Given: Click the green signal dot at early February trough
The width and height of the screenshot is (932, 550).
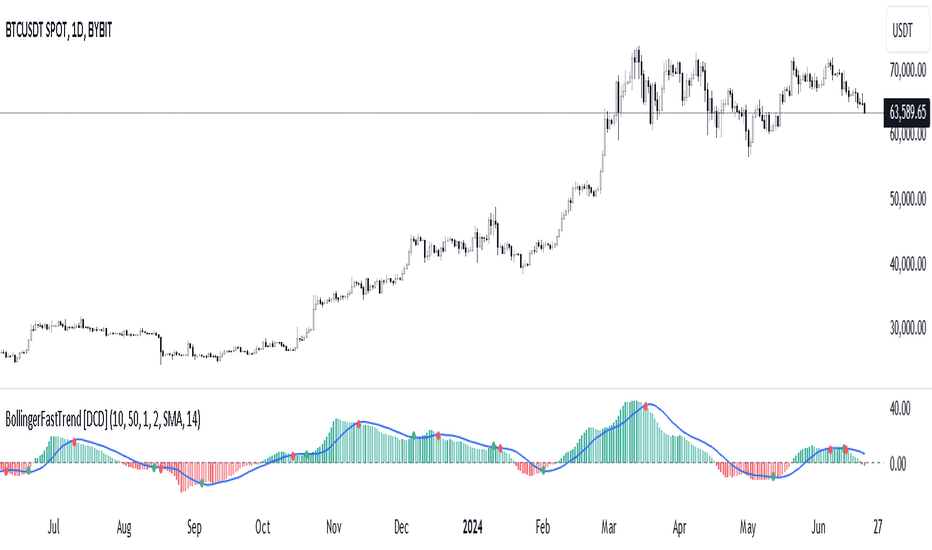Looking at the screenshot, I should point(543,470).
